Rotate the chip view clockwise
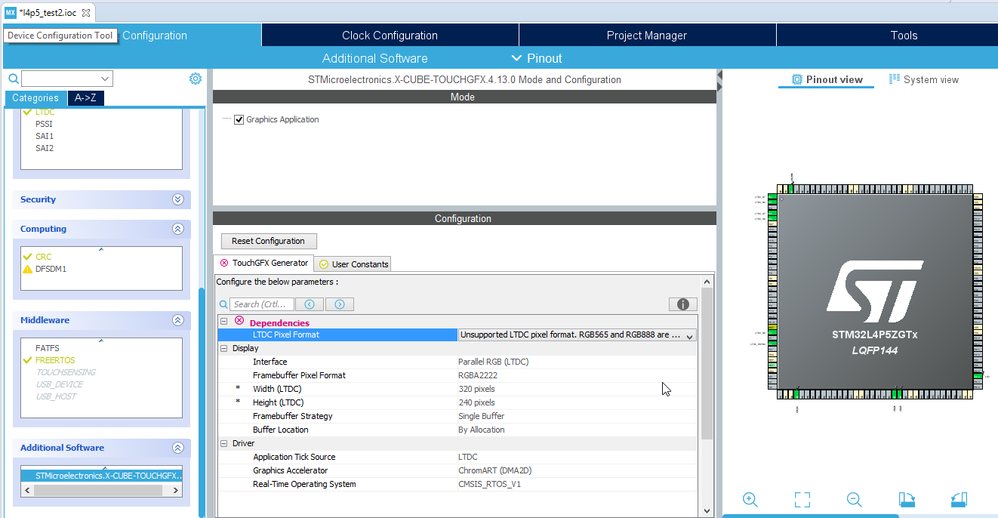 point(907,500)
